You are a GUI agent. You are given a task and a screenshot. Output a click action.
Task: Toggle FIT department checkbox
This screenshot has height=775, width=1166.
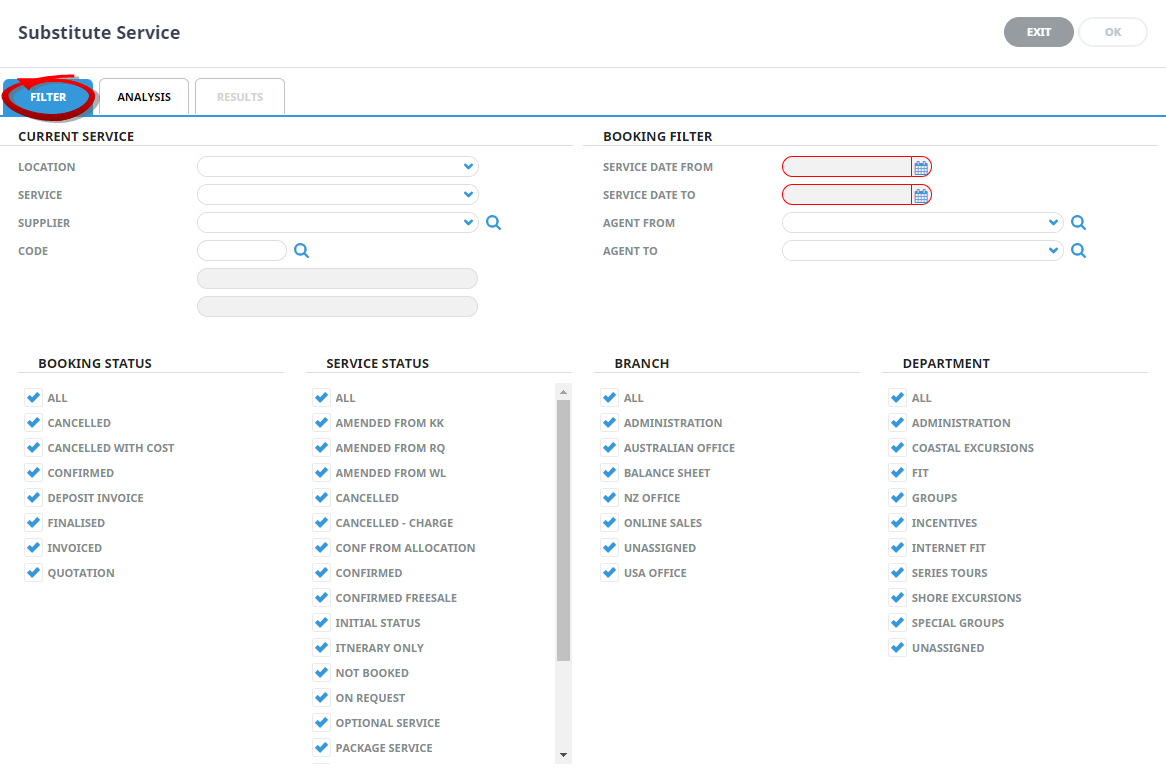[898, 472]
